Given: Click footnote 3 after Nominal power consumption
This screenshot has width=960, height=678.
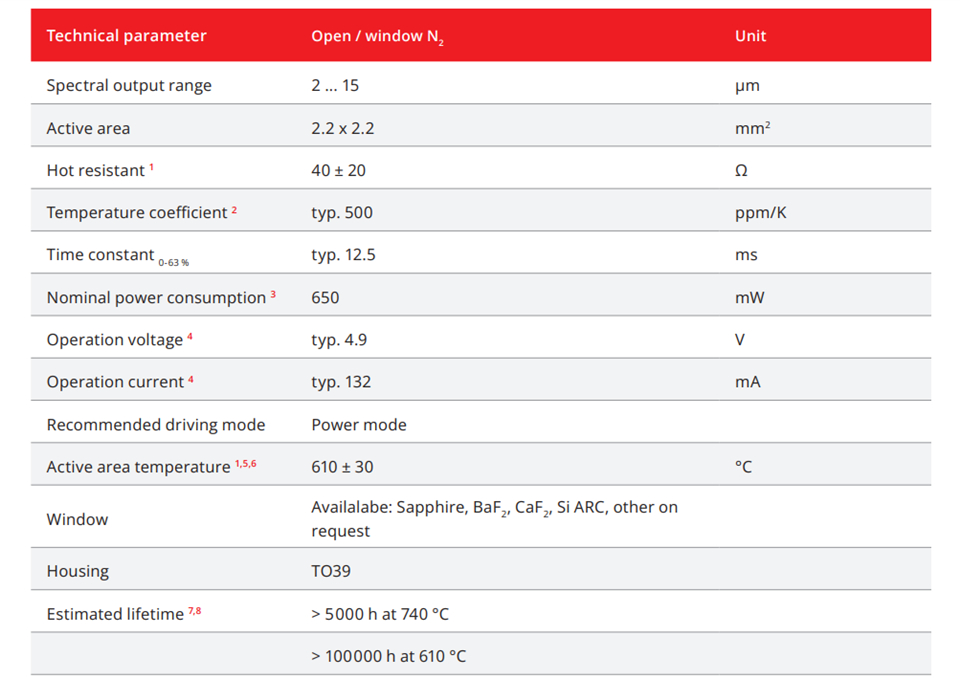Looking at the screenshot, I should (273, 294).
